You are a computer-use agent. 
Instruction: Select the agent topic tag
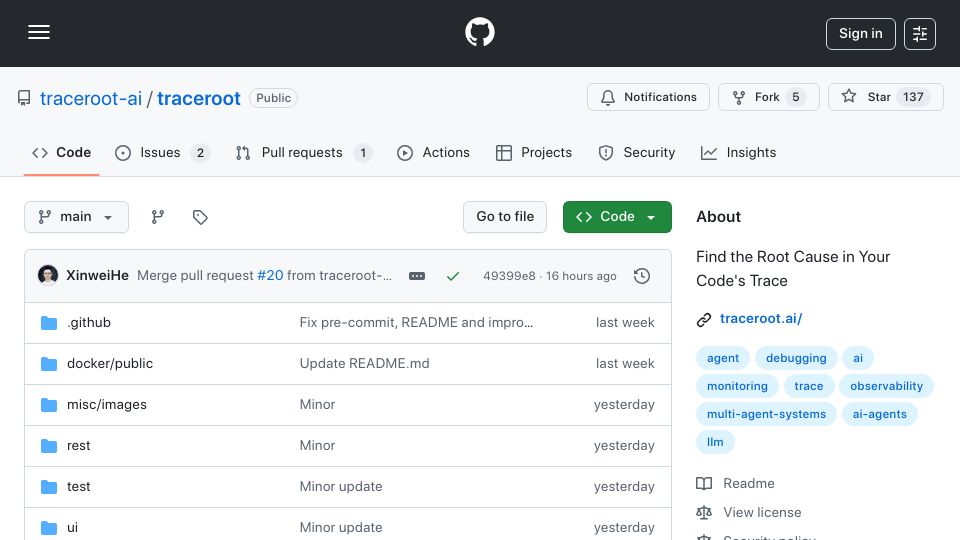click(x=722, y=358)
